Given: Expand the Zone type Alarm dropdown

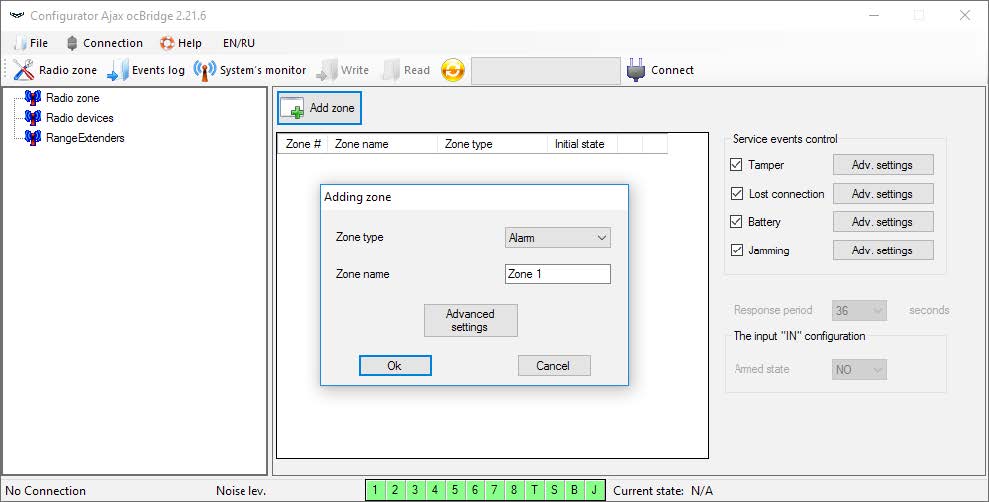Looking at the screenshot, I should click(x=558, y=238).
